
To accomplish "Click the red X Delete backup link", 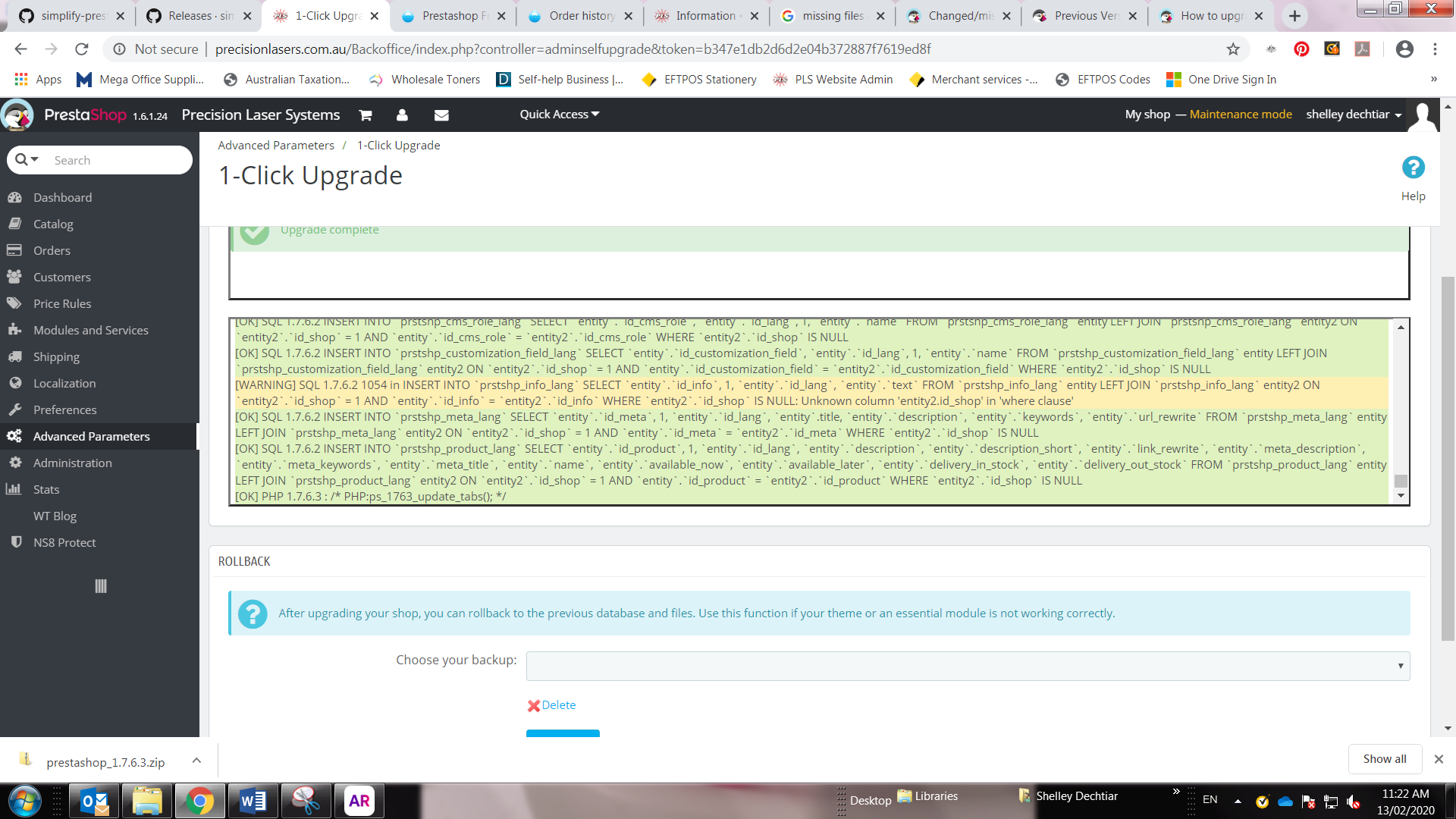I will [x=552, y=705].
